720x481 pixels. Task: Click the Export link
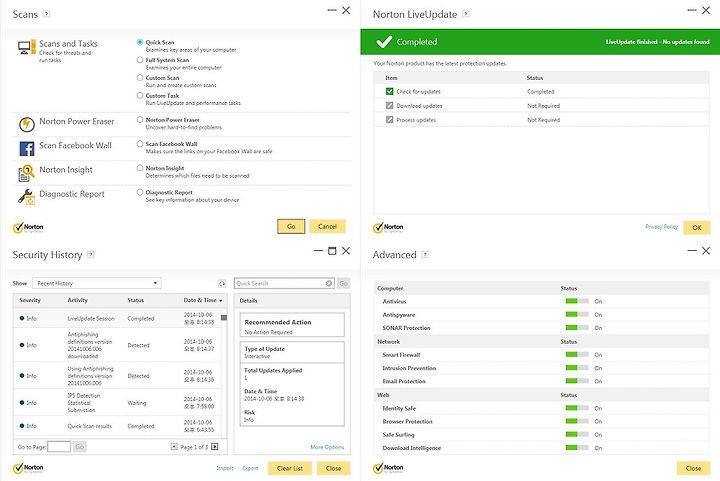(250, 468)
